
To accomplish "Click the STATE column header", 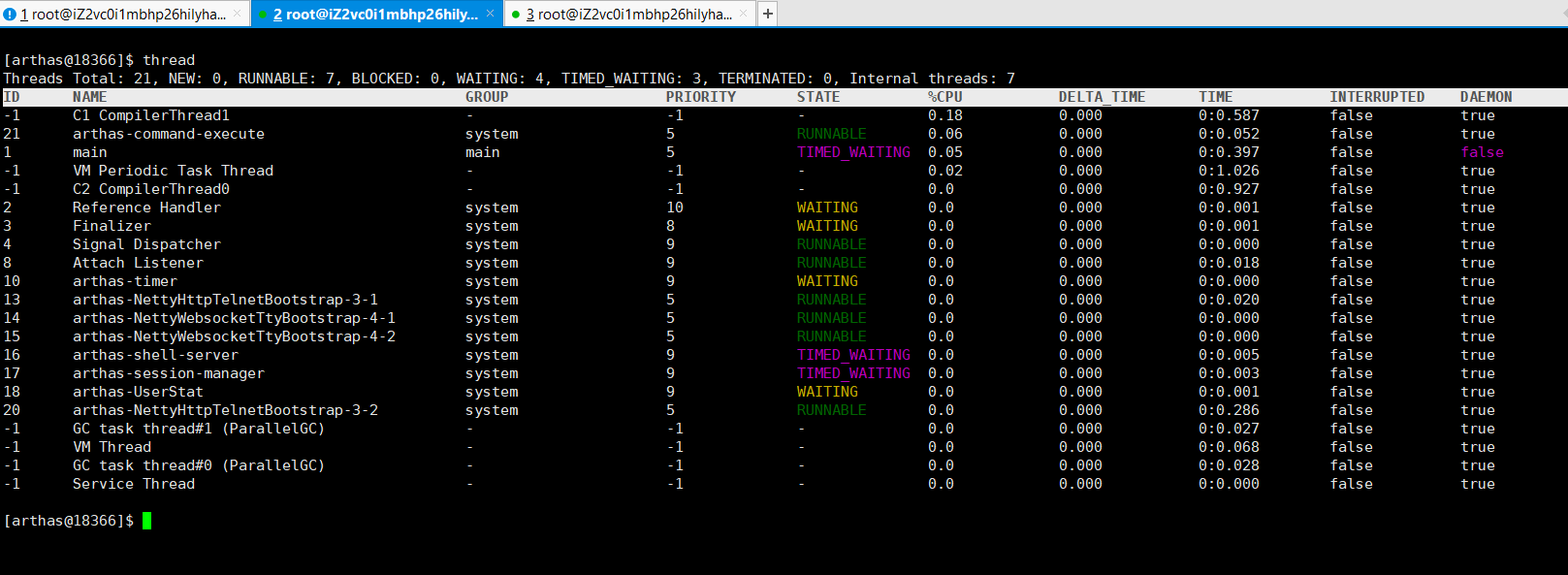I will (x=818, y=97).
